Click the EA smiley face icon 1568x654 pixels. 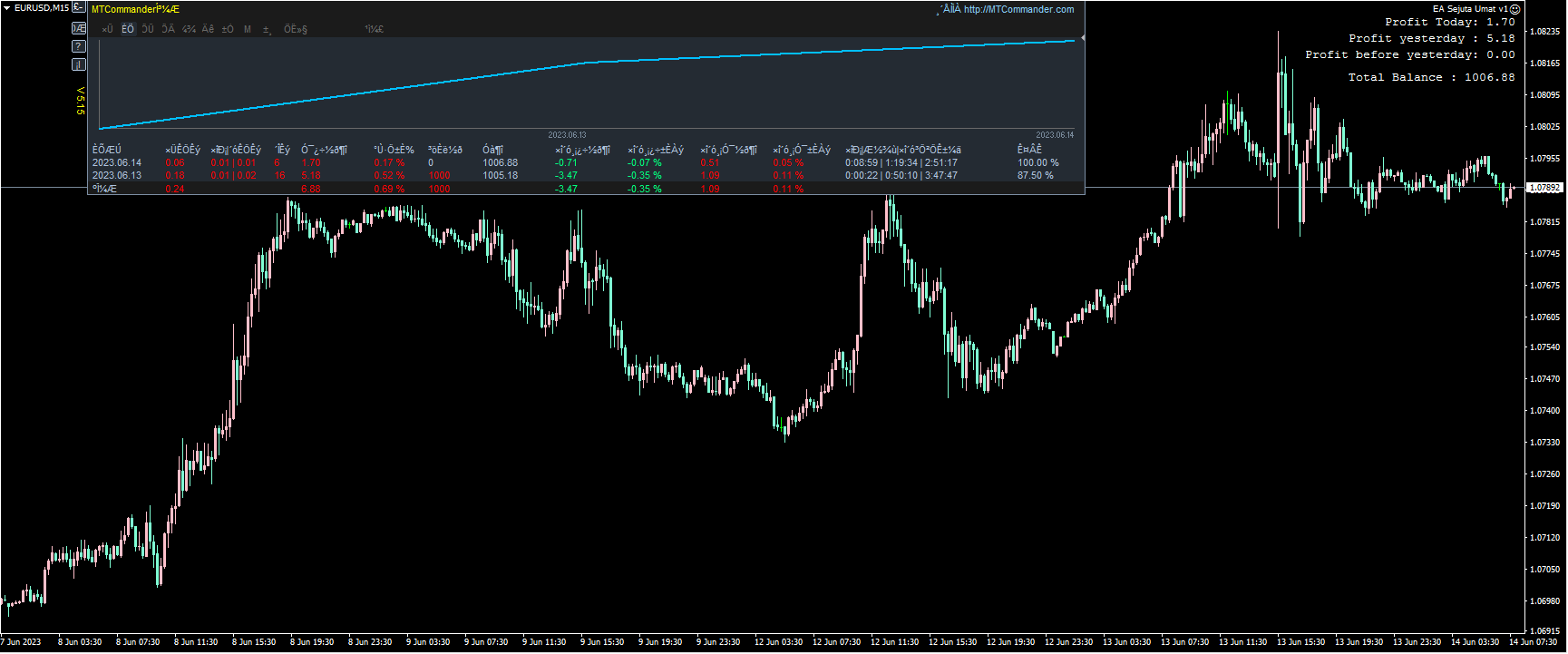click(x=1514, y=9)
